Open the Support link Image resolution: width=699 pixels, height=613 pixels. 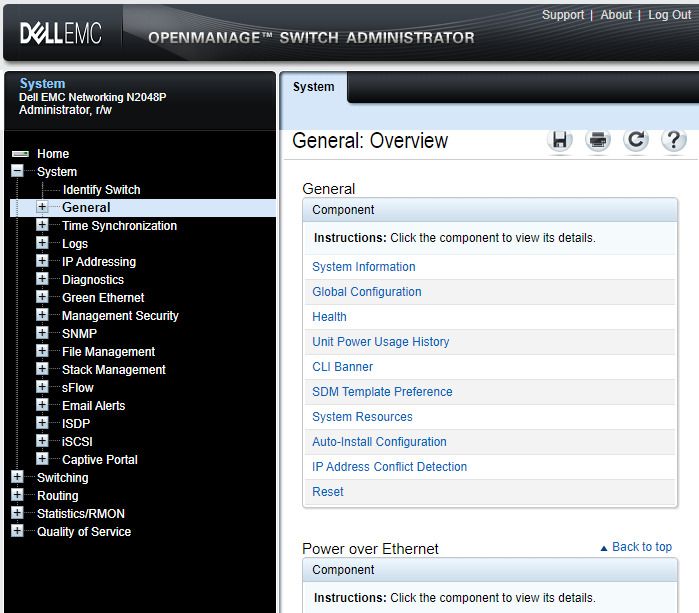(x=563, y=15)
